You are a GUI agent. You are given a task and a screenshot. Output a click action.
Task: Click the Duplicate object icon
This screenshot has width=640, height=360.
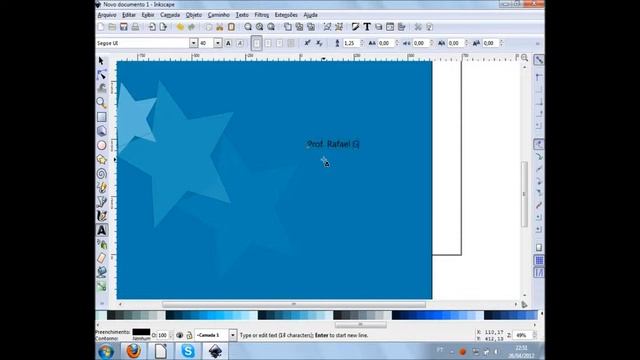click(x=288, y=27)
